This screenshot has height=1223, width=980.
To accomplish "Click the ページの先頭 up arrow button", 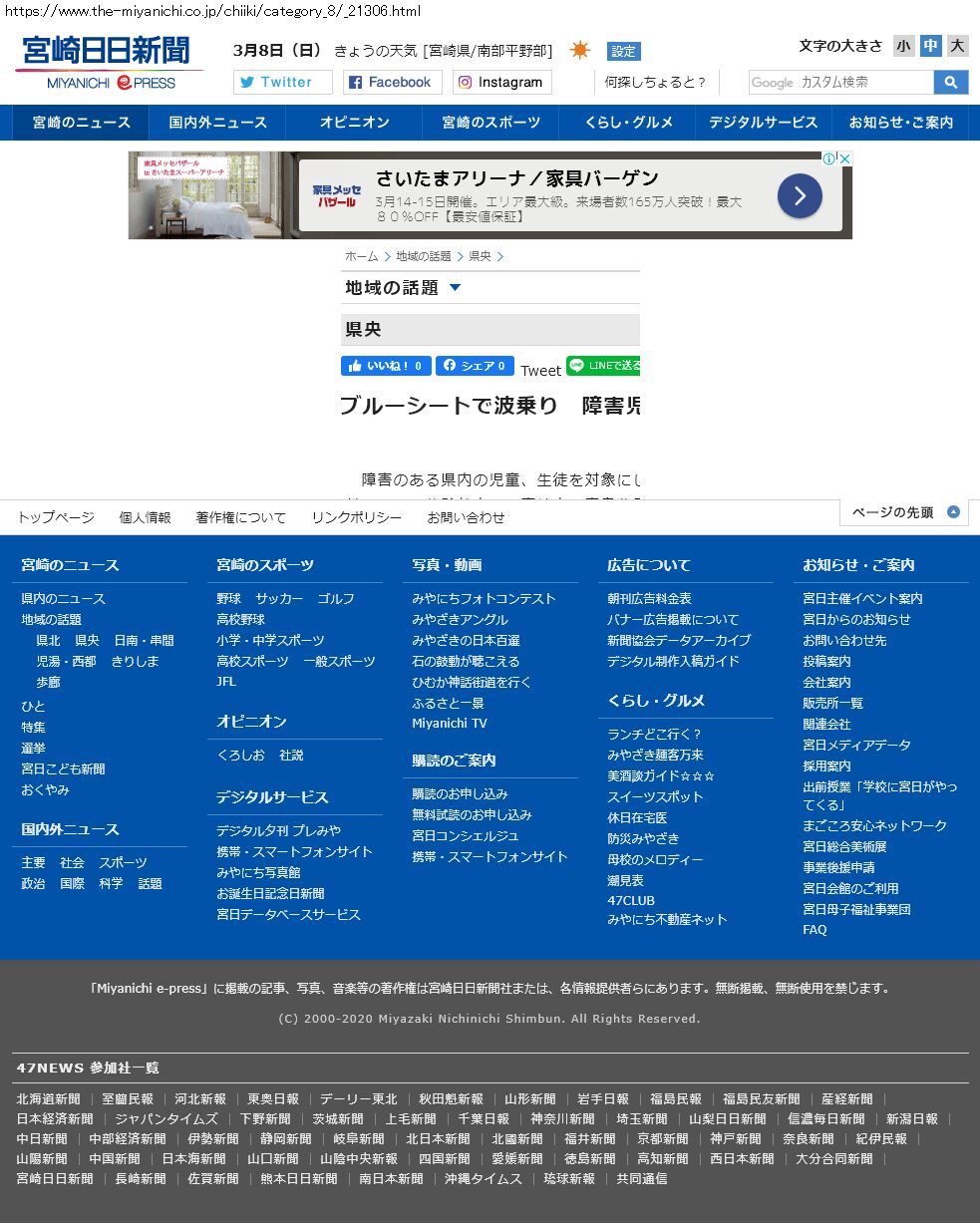I will (905, 512).
